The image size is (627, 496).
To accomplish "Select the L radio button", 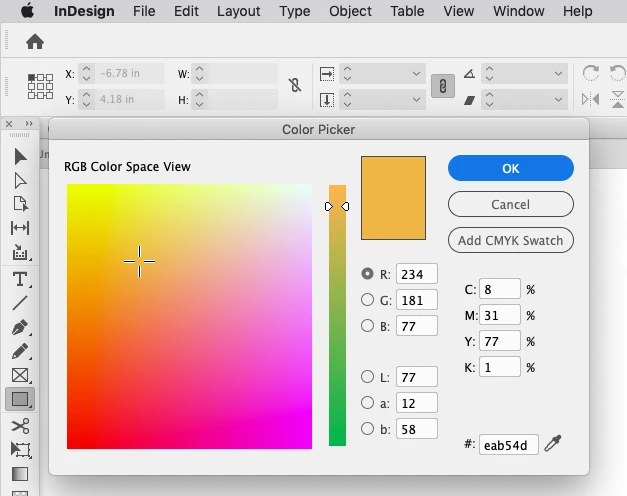I will pyautogui.click(x=367, y=376).
